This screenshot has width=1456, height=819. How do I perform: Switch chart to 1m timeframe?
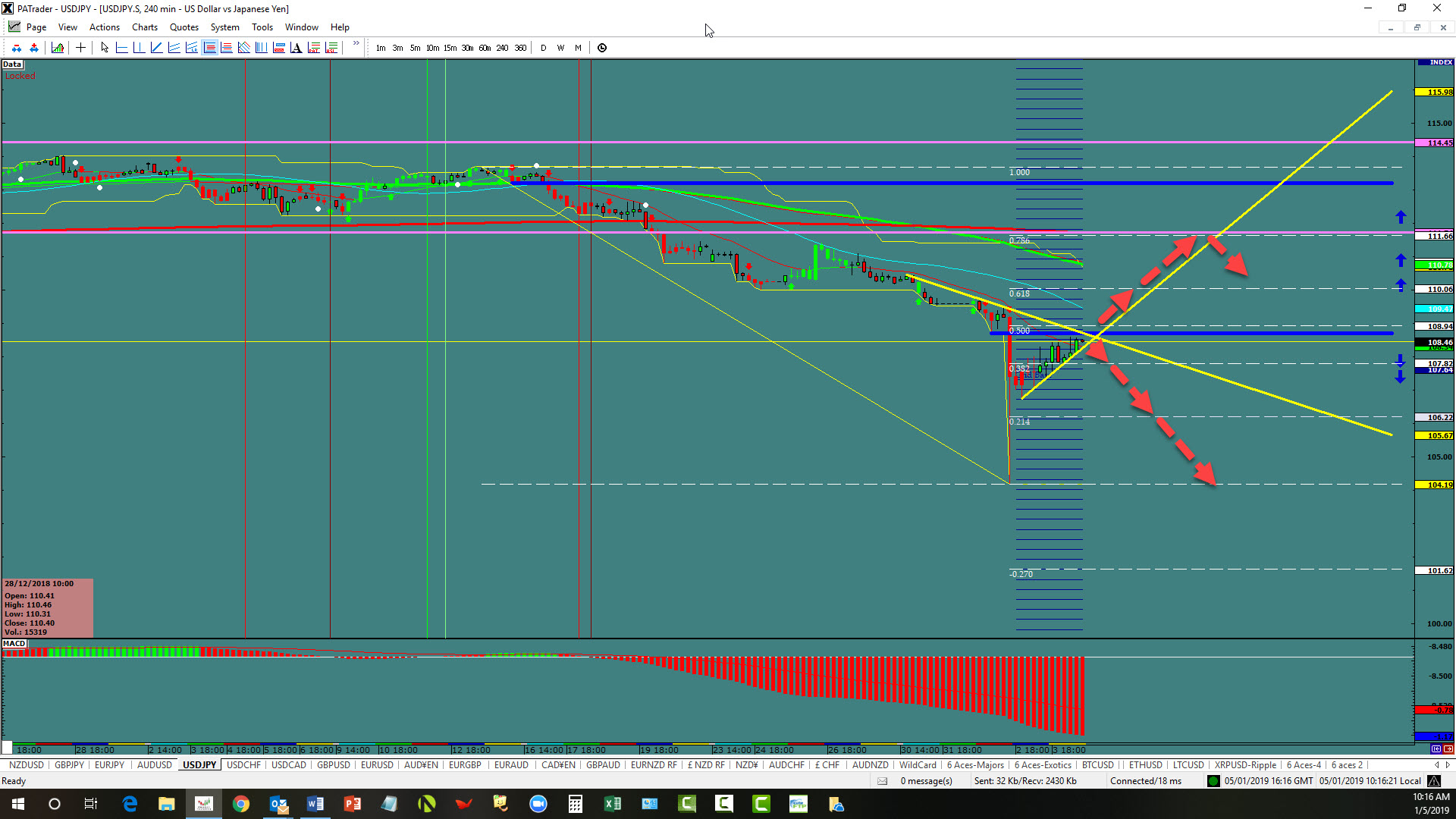click(381, 48)
